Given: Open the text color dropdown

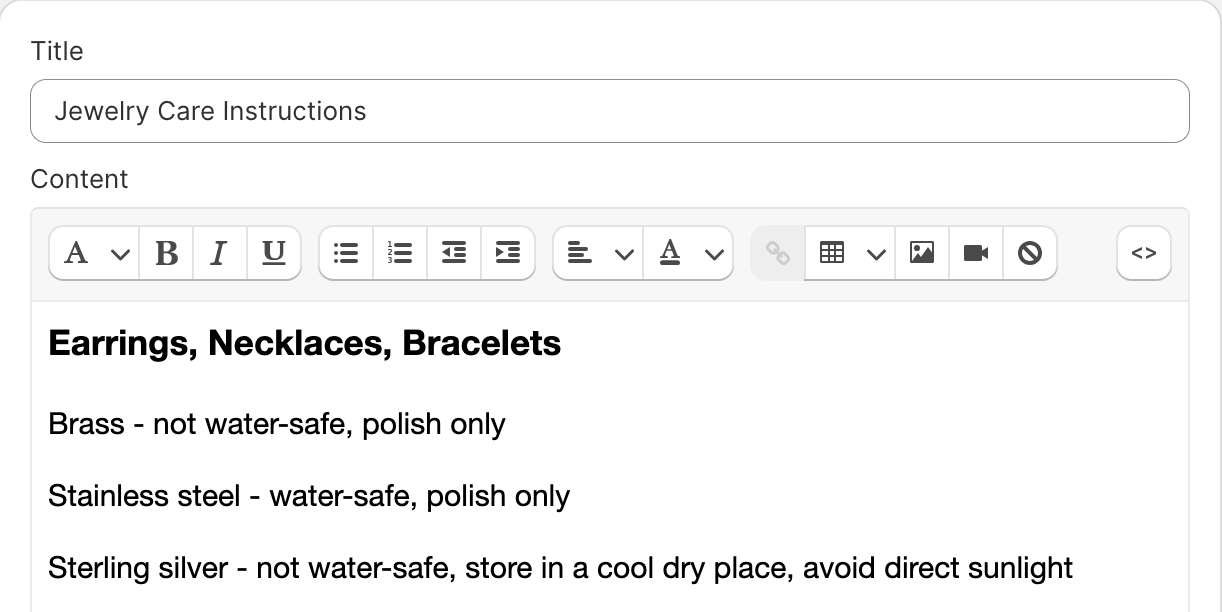Looking at the screenshot, I should [689, 253].
